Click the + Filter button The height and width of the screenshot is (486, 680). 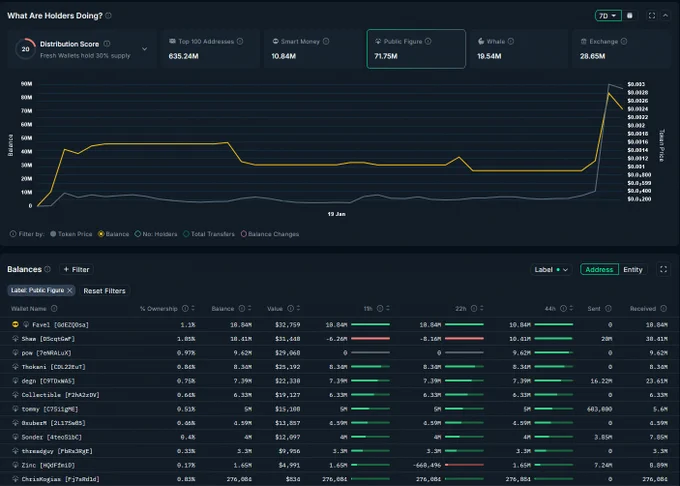coord(76,269)
